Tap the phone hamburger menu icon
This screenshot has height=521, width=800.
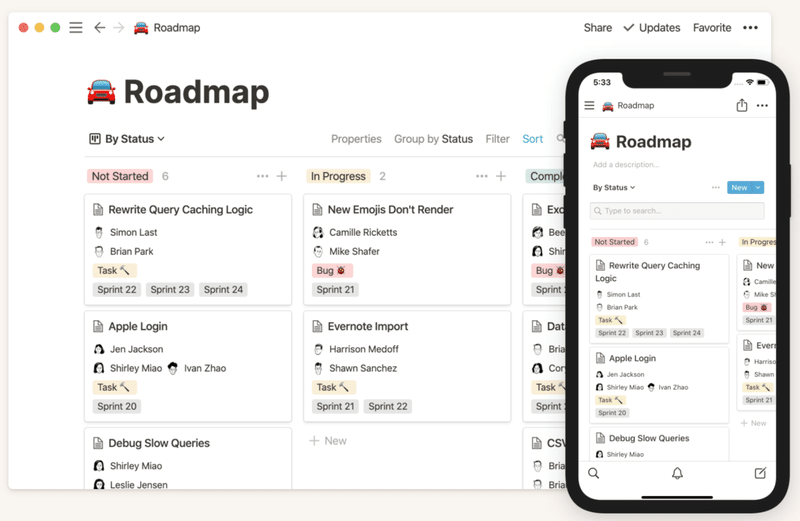[589, 106]
